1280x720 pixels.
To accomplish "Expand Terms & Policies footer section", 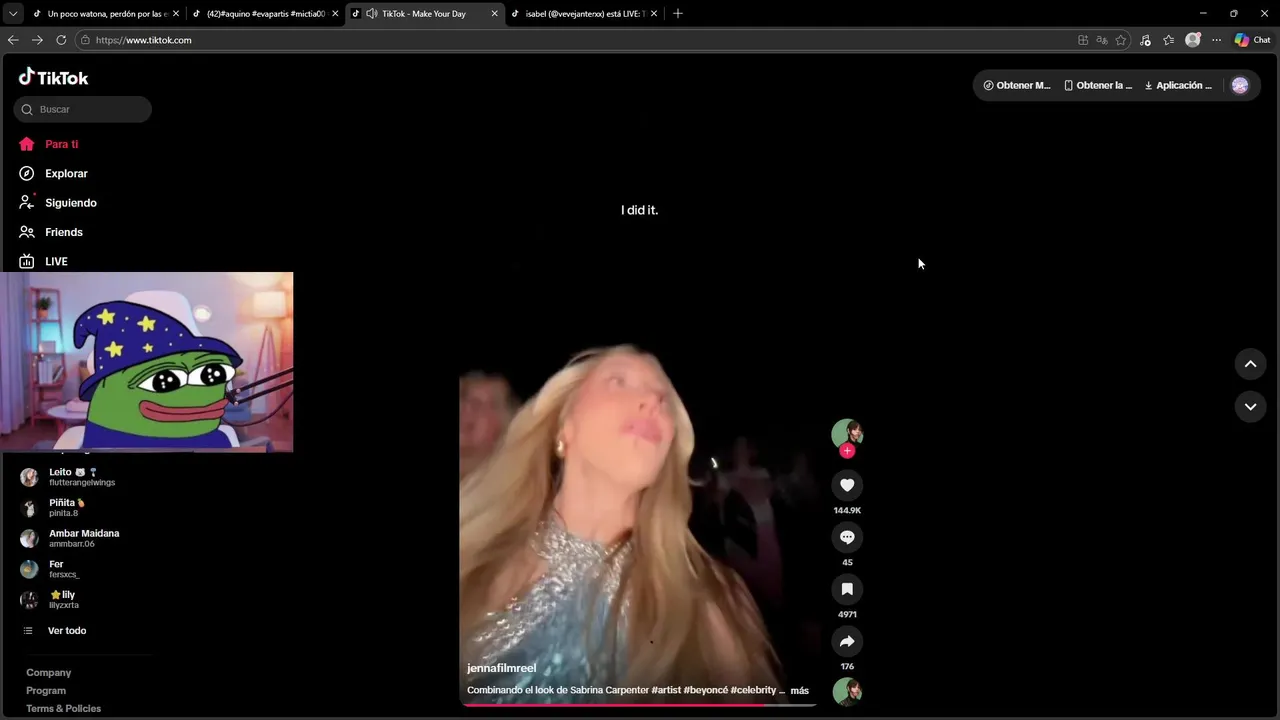I will pyautogui.click(x=63, y=708).
